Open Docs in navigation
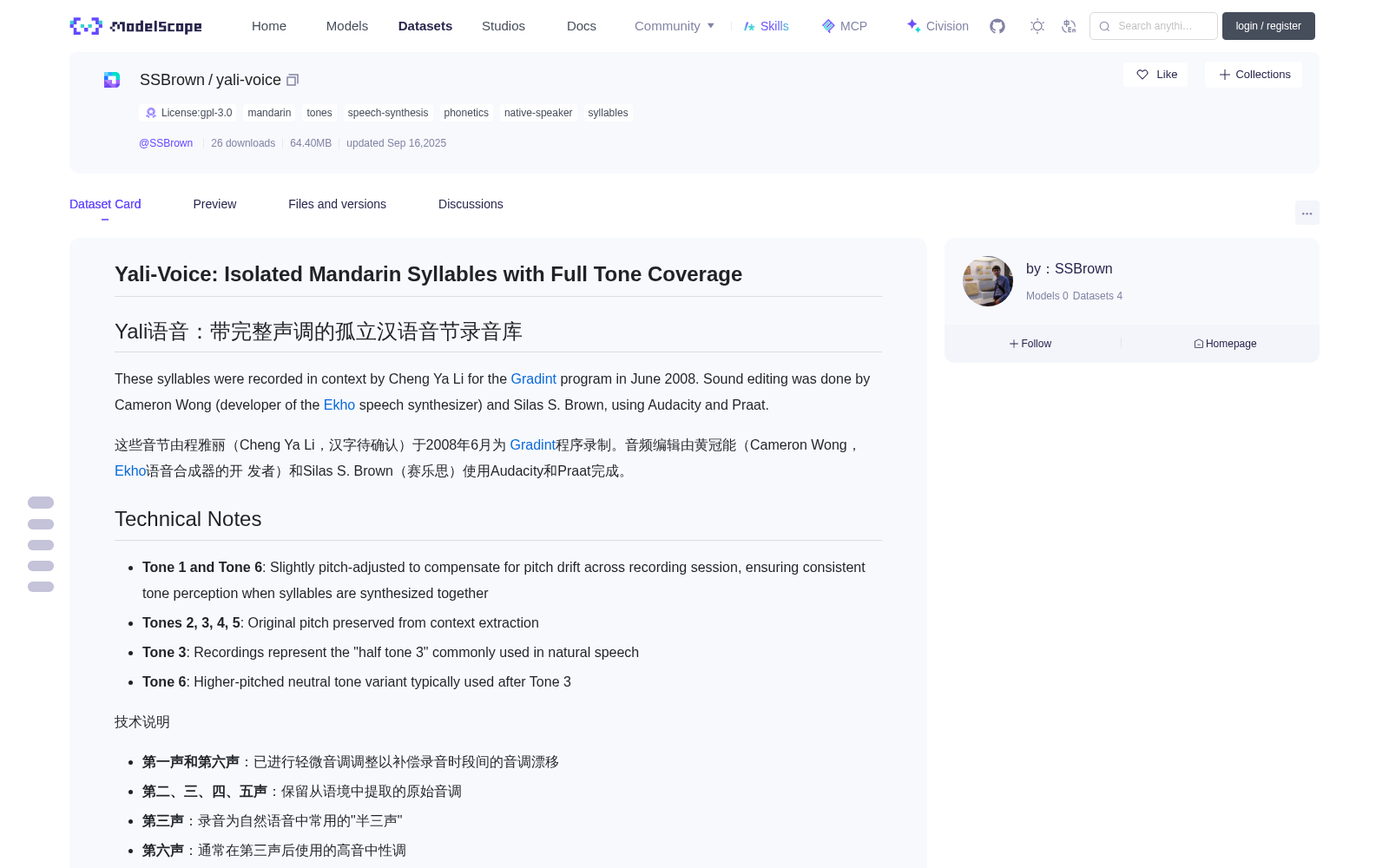The image size is (1389, 868). click(x=582, y=26)
